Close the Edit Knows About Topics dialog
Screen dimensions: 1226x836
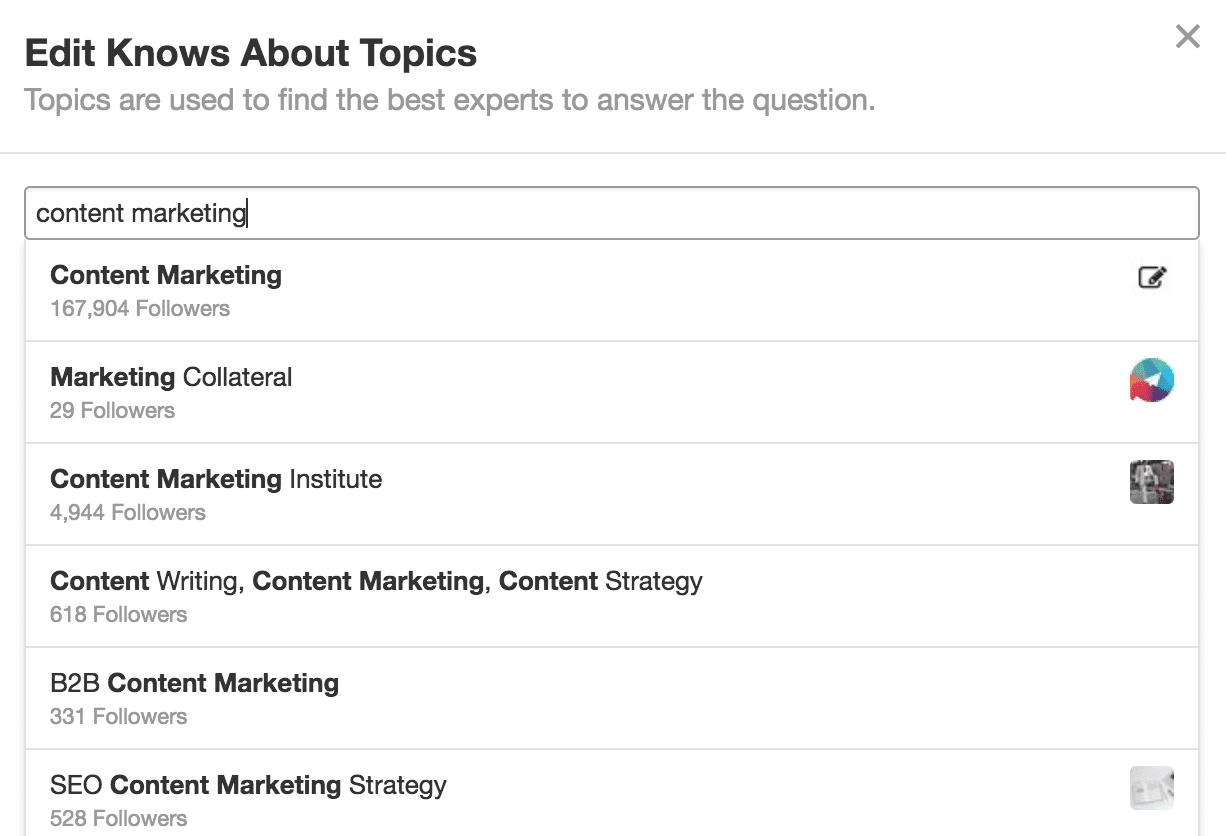click(1187, 36)
